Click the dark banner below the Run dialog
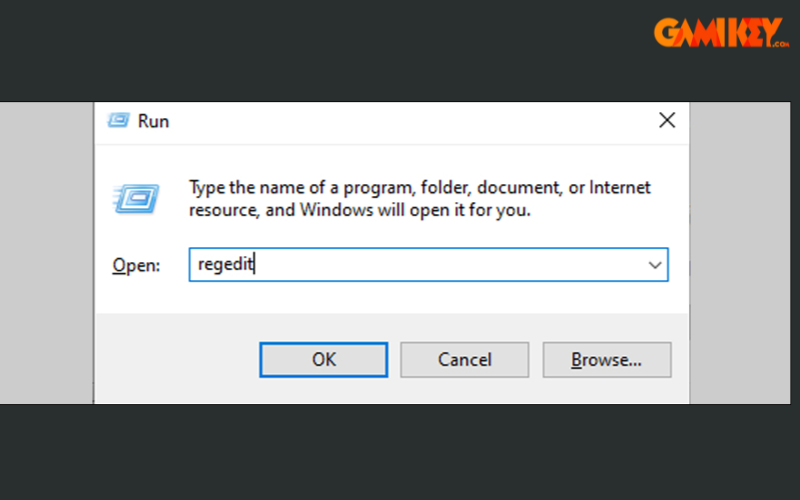This screenshot has height=500, width=800. pyautogui.click(x=400, y=452)
